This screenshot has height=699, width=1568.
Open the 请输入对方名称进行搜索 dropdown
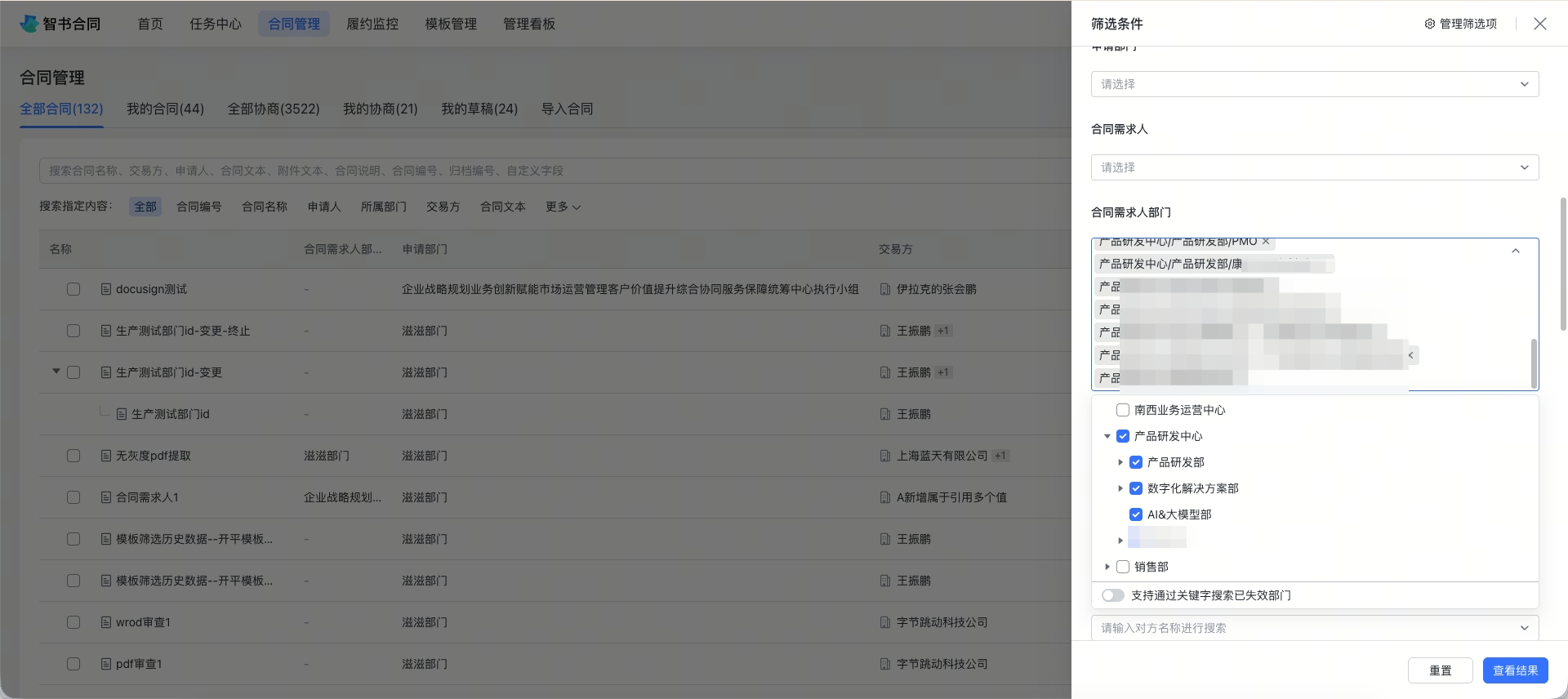pos(1315,628)
